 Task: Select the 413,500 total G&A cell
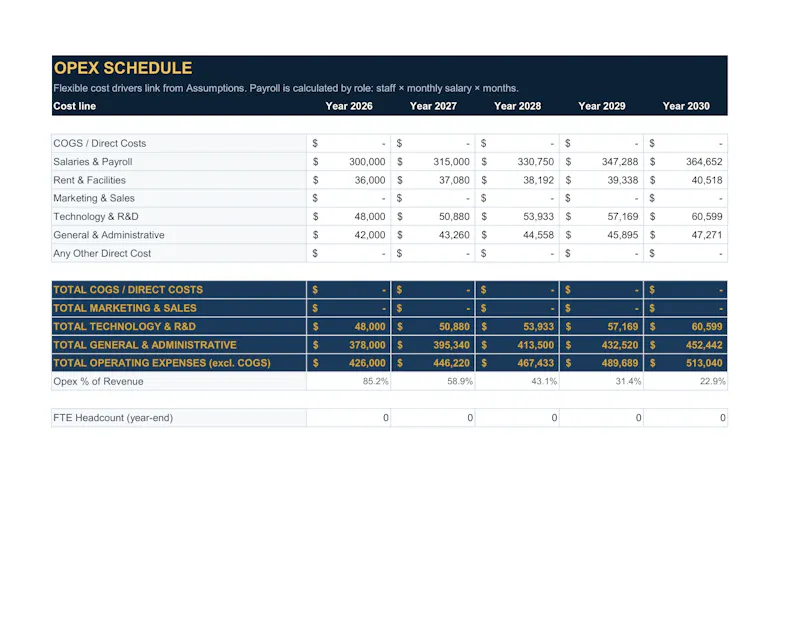pos(517,345)
